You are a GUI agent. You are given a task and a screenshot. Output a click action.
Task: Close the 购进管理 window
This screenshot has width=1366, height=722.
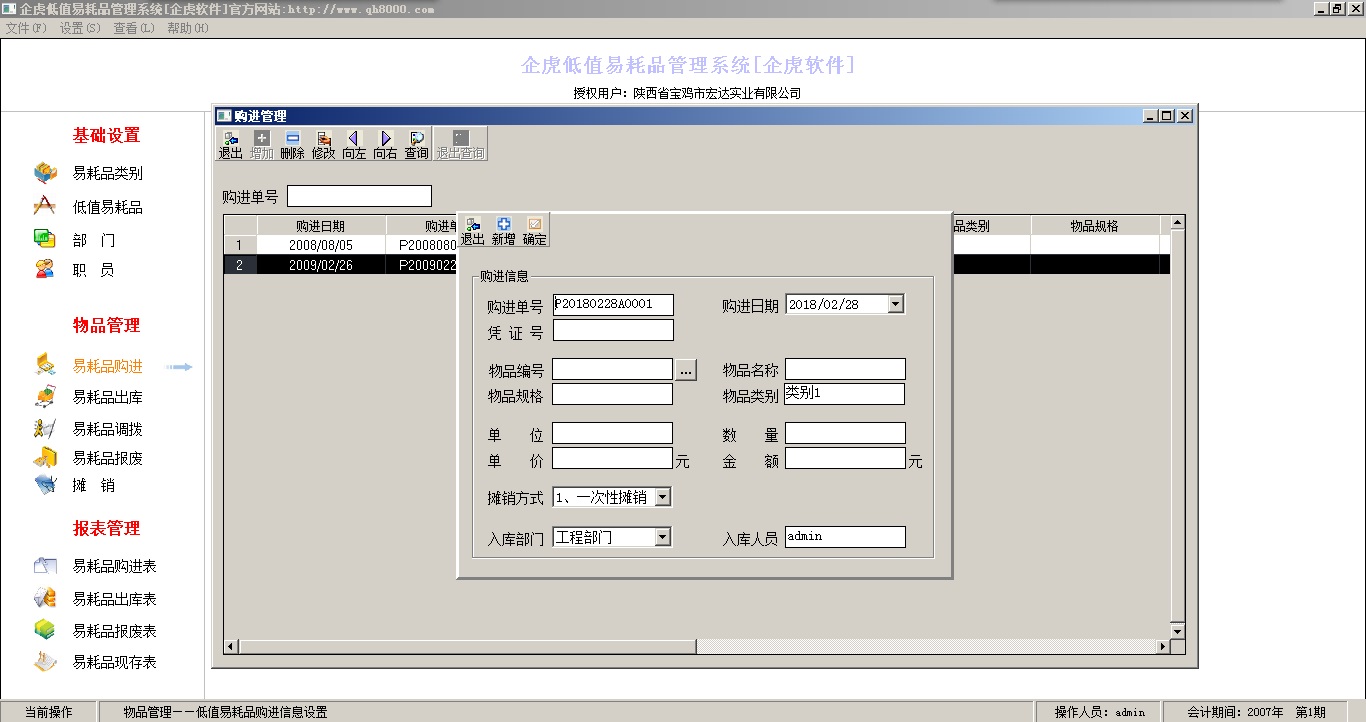click(1185, 116)
